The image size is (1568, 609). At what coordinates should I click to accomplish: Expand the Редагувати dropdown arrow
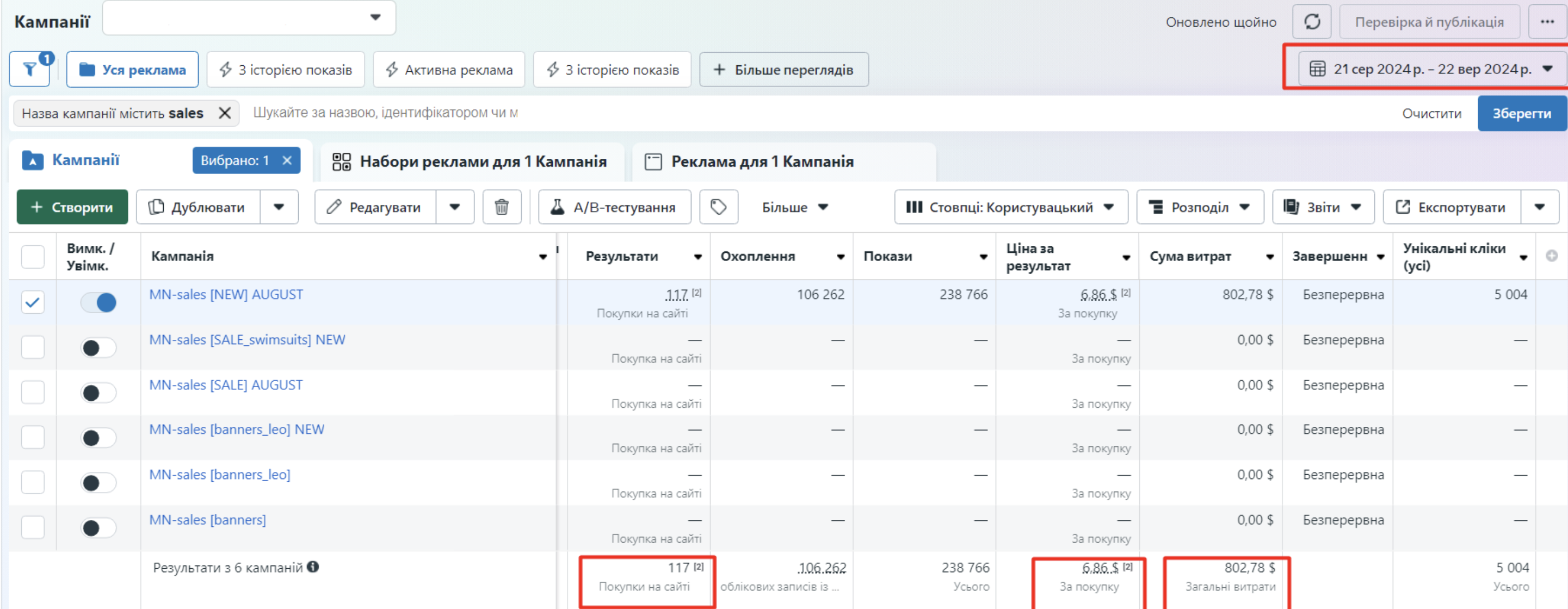tap(455, 207)
